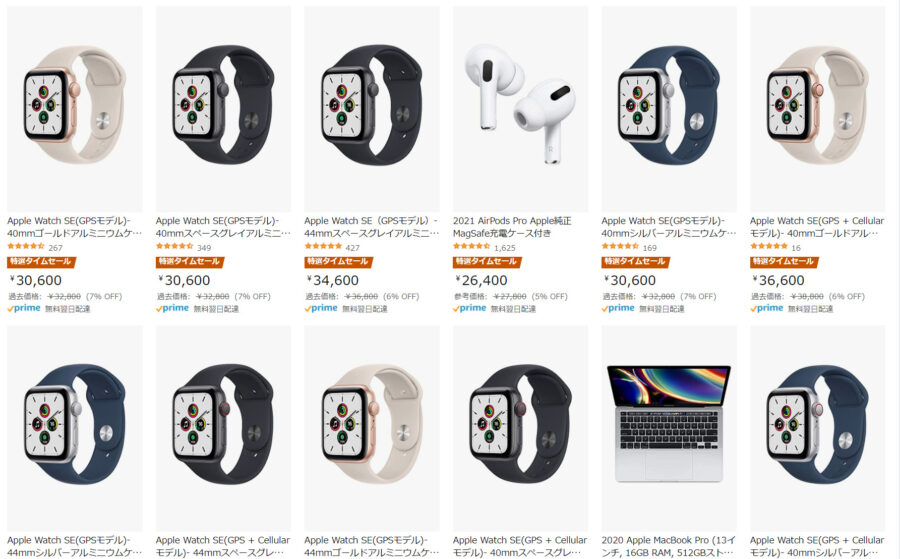Open the AirPods Pro product image
The width and height of the screenshot is (900, 559).
pyautogui.click(x=520, y=109)
